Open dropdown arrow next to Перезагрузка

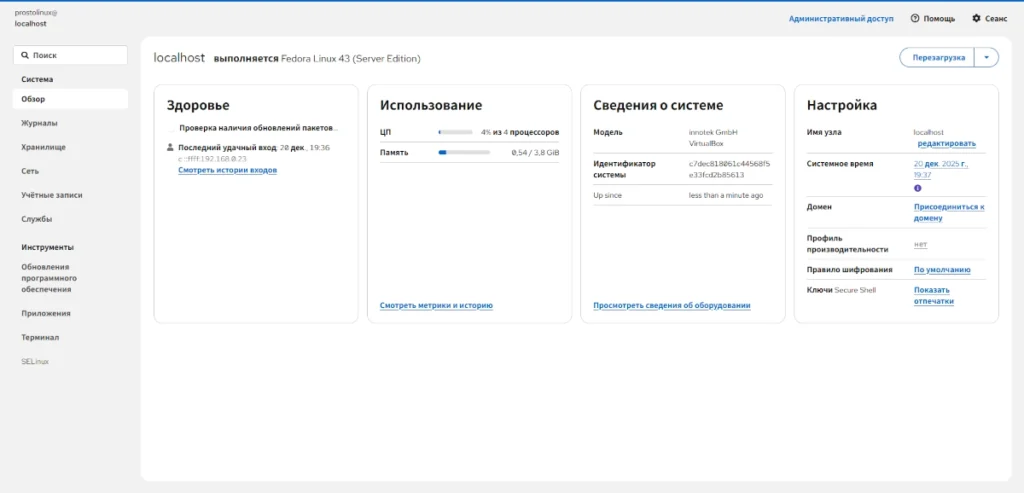986,57
